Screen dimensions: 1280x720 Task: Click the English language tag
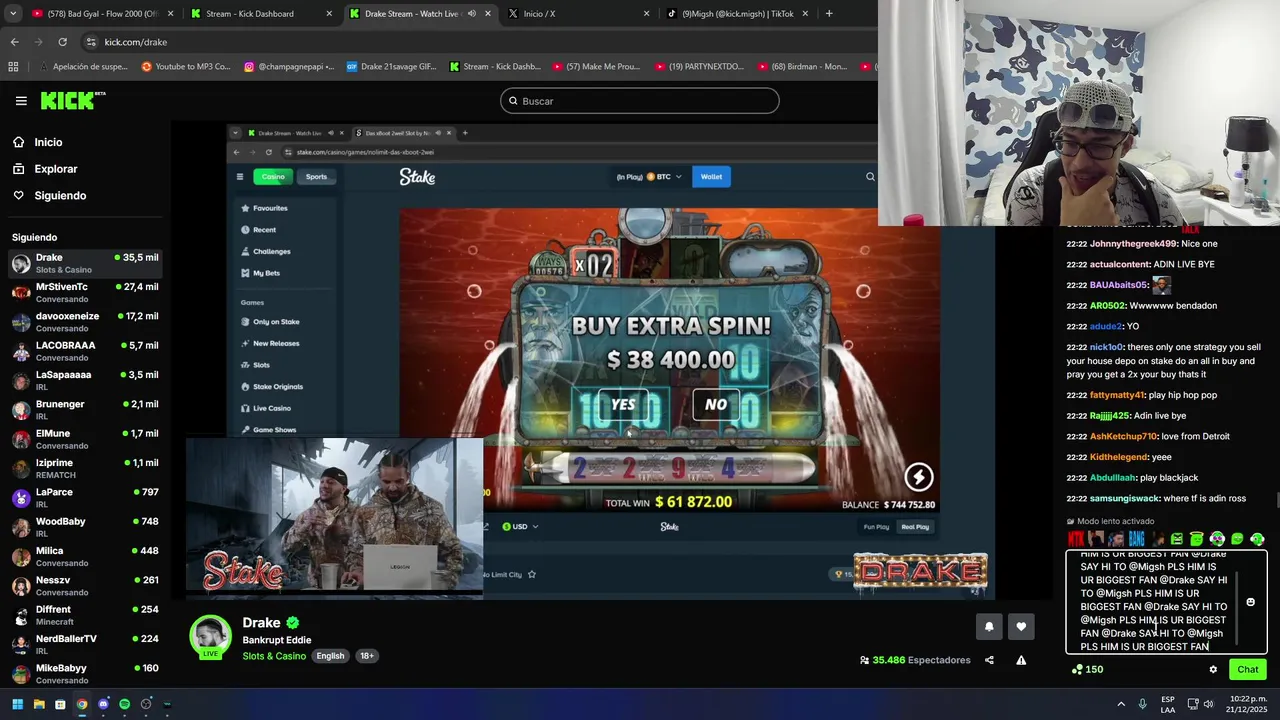pyautogui.click(x=330, y=656)
